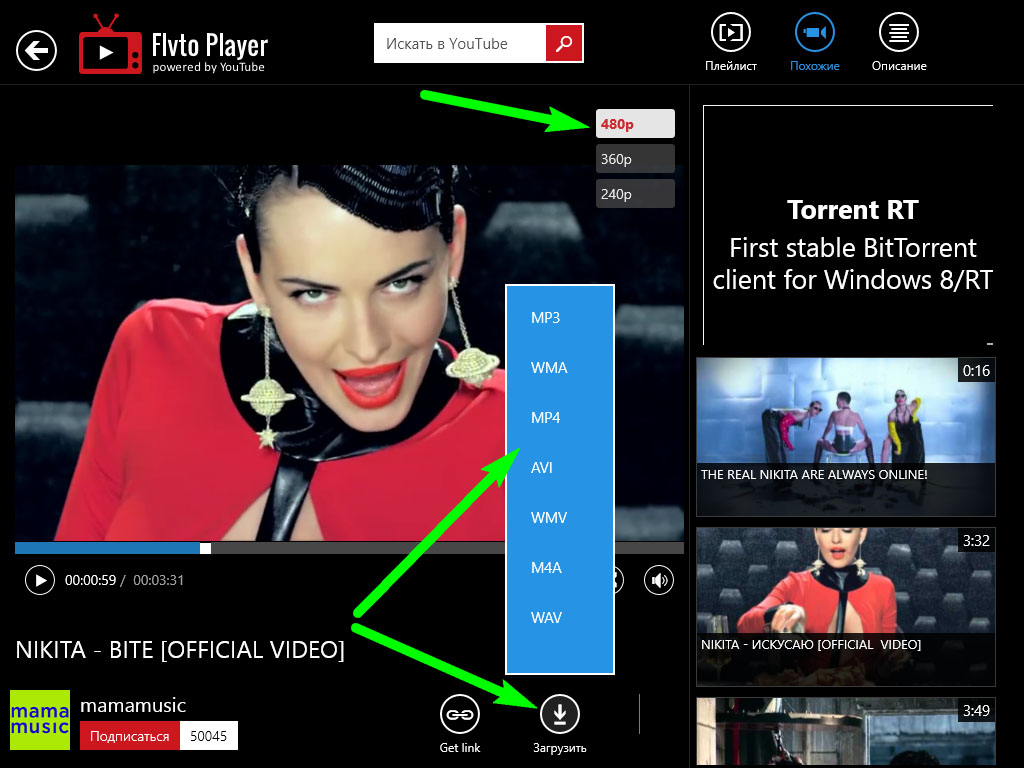Open the mamamusic channel avatar
This screenshot has width=1024, height=768.
coord(40,720)
